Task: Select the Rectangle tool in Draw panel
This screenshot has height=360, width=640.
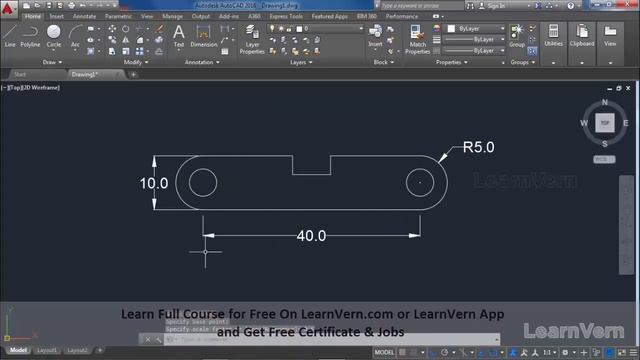Action: 91,29
